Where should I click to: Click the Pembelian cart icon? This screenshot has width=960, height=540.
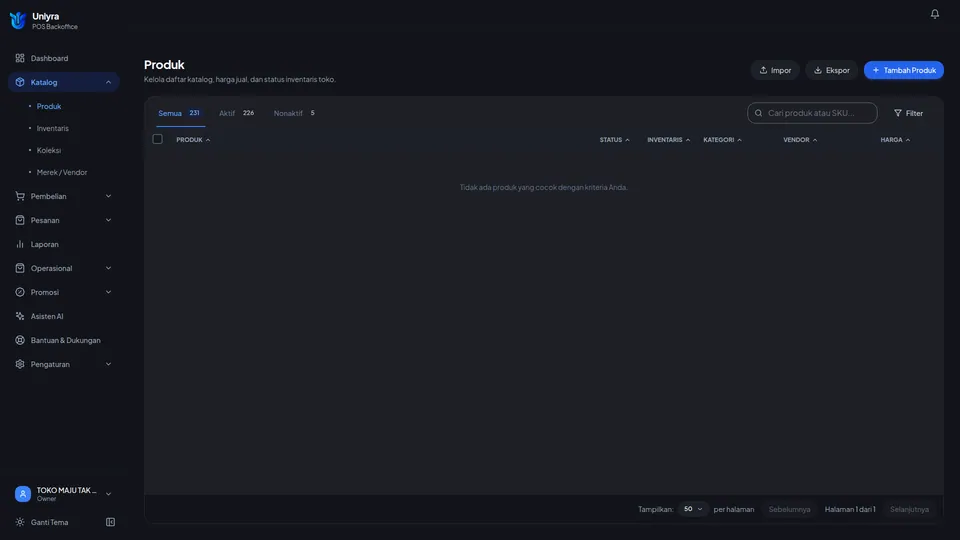pyautogui.click(x=20, y=196)
